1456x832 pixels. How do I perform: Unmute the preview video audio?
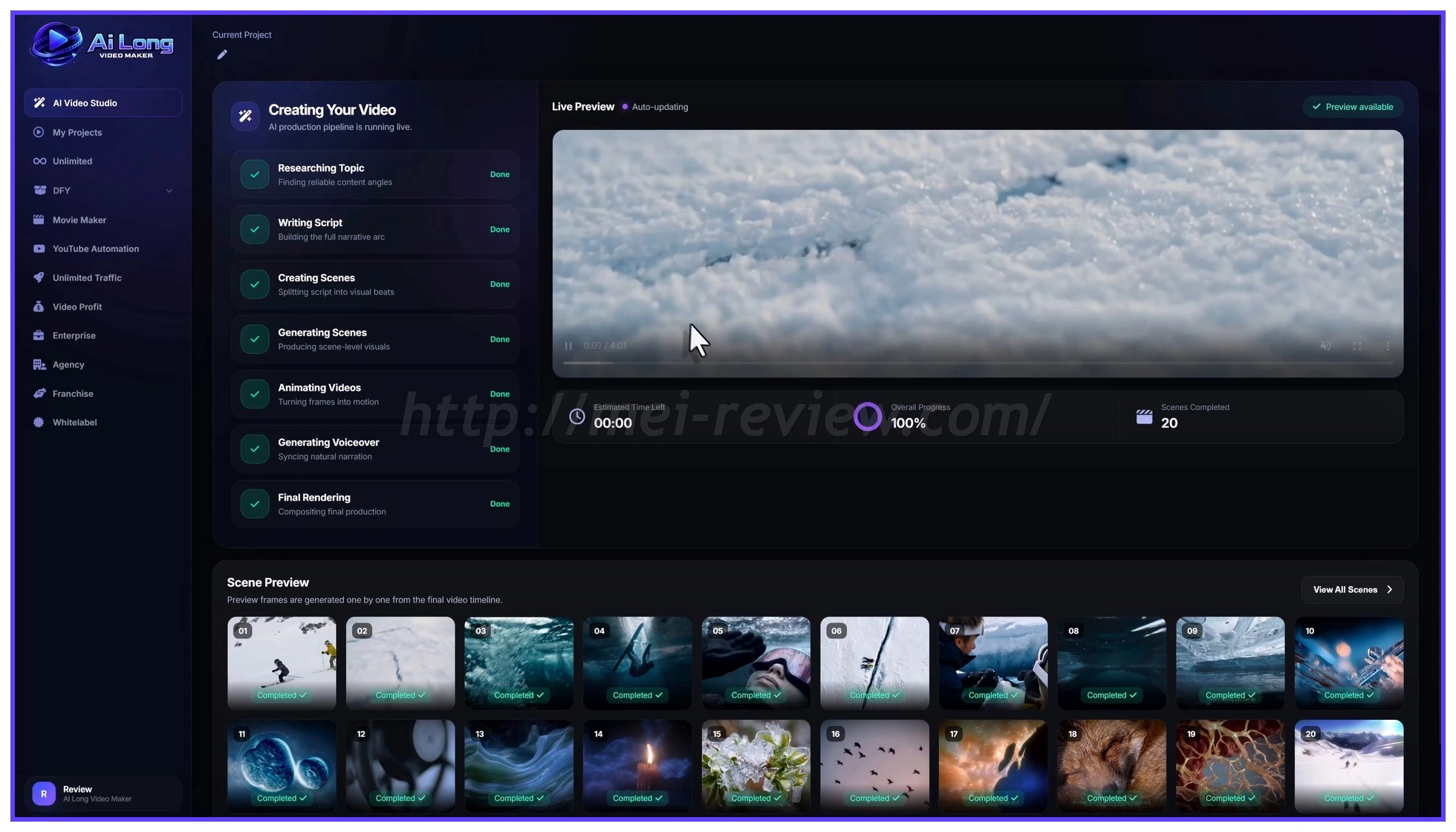click(1325, 346)
